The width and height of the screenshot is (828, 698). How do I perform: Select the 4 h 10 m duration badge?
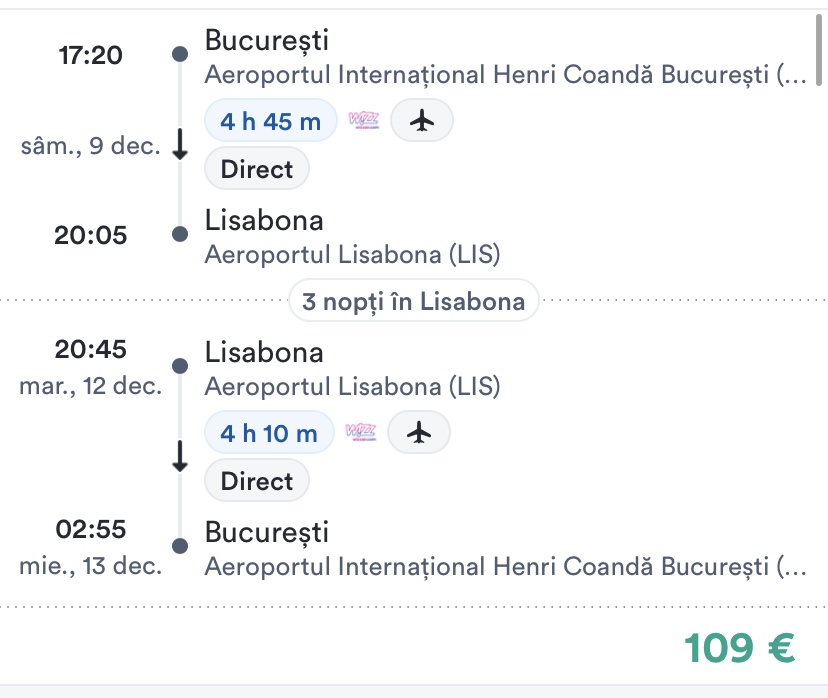pos(269,432)
